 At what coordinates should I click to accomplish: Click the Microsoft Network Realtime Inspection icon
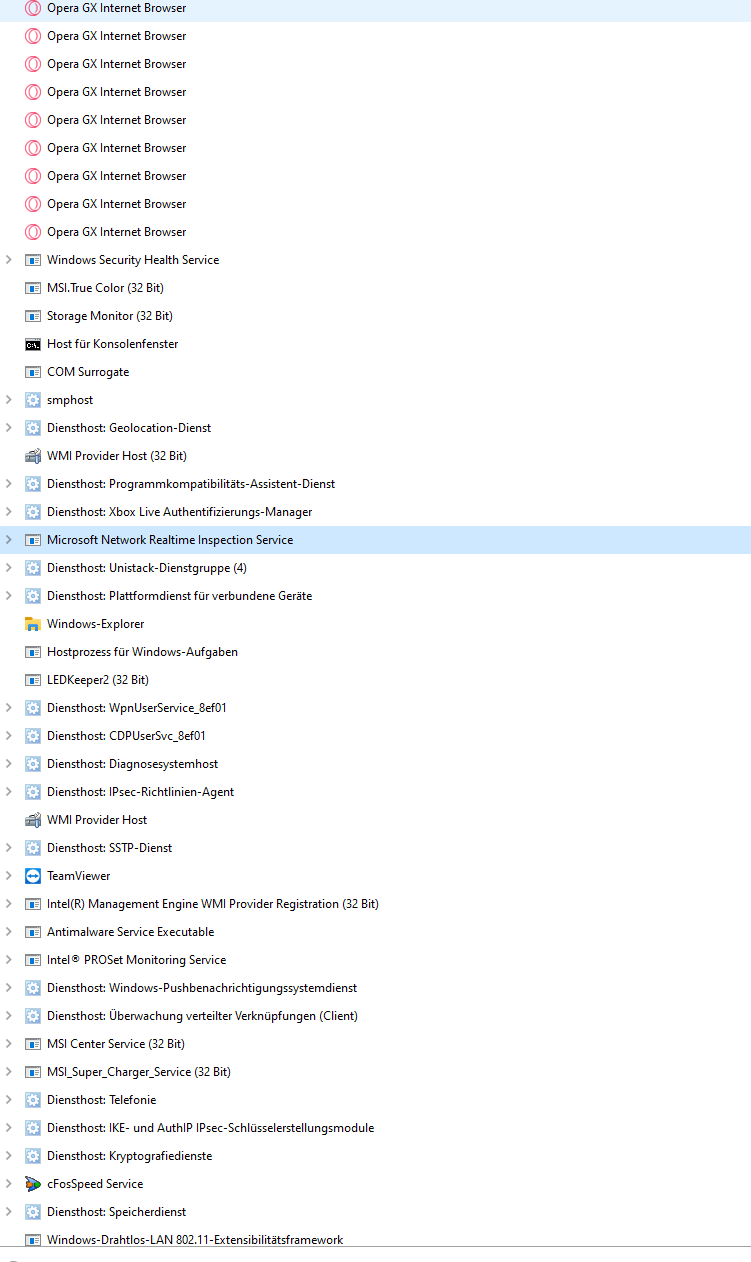33,540
